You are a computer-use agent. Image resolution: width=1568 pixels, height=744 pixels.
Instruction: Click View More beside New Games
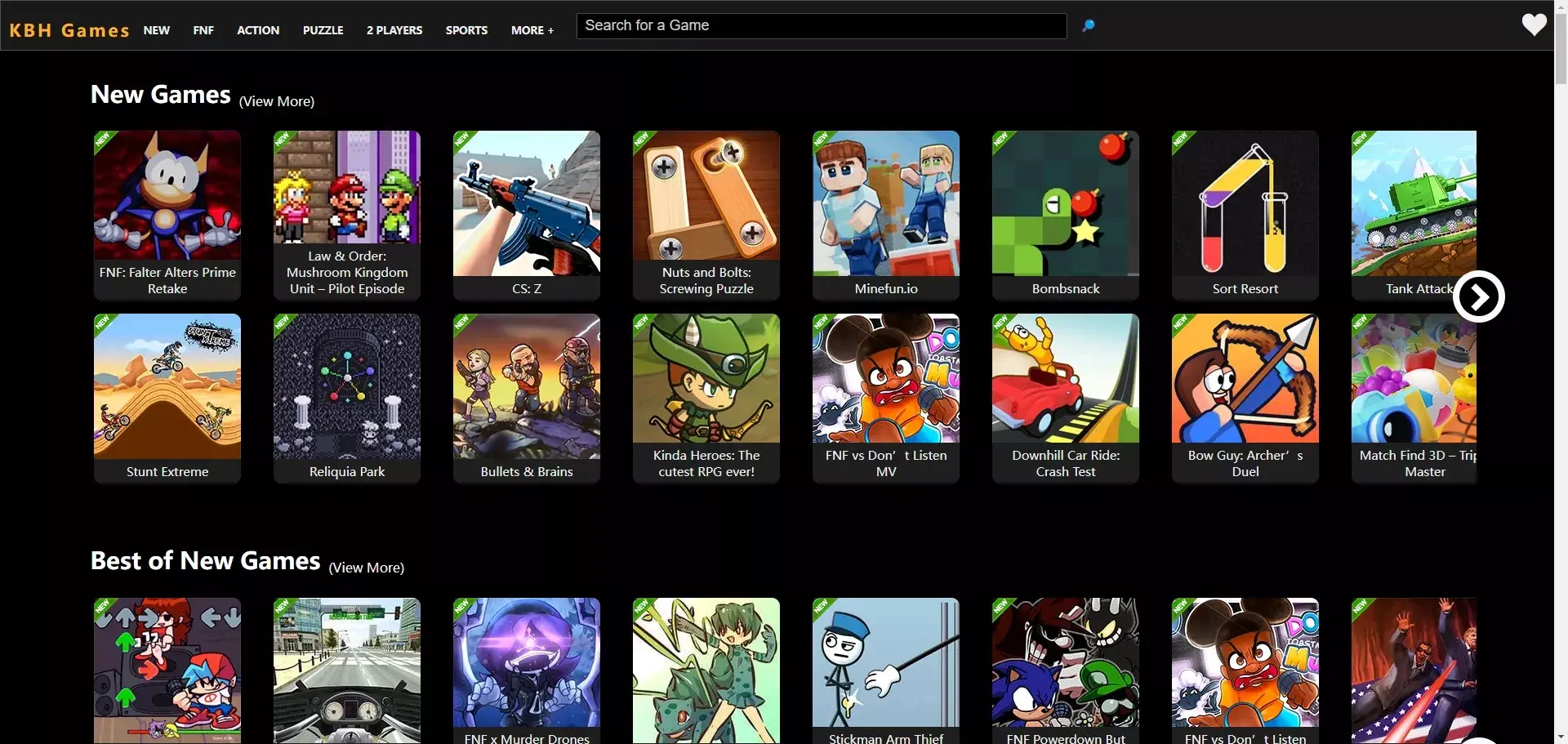277,101
